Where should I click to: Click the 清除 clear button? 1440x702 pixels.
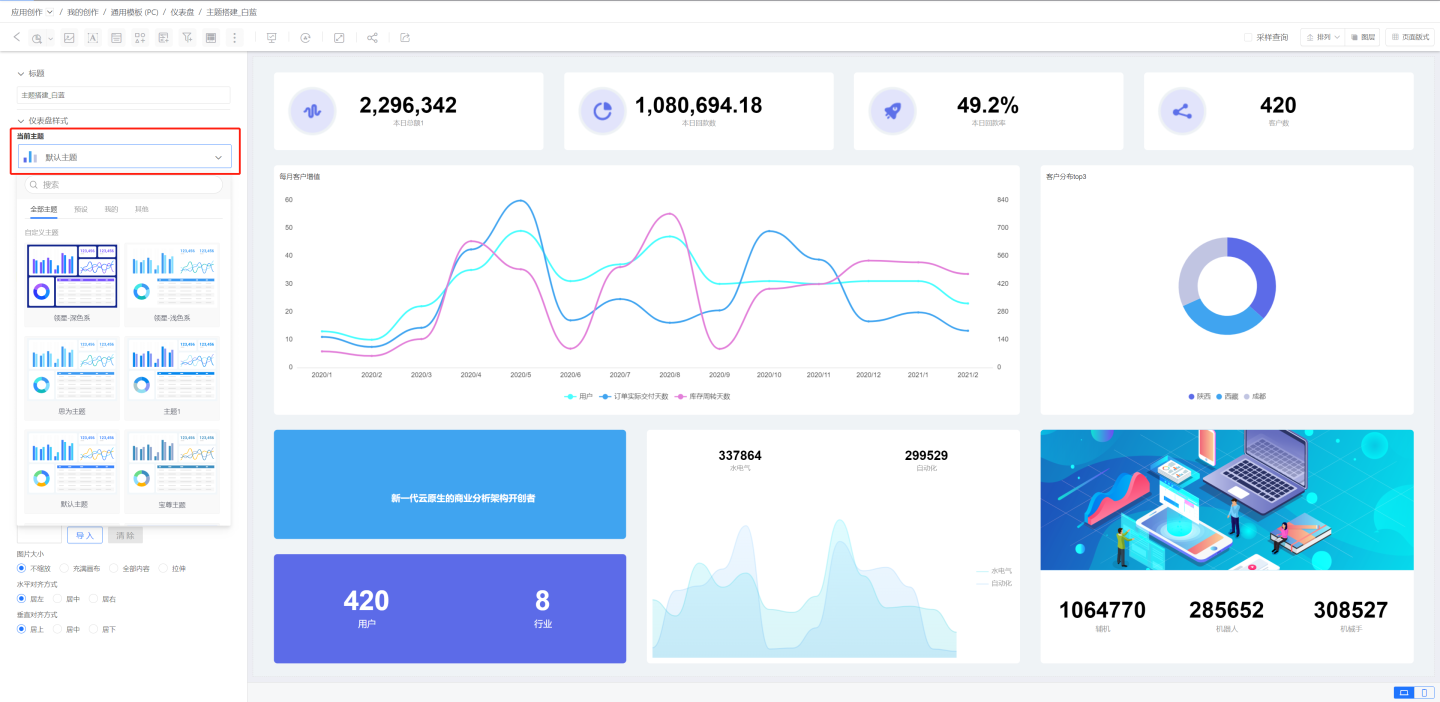click(x=125, y=535)
